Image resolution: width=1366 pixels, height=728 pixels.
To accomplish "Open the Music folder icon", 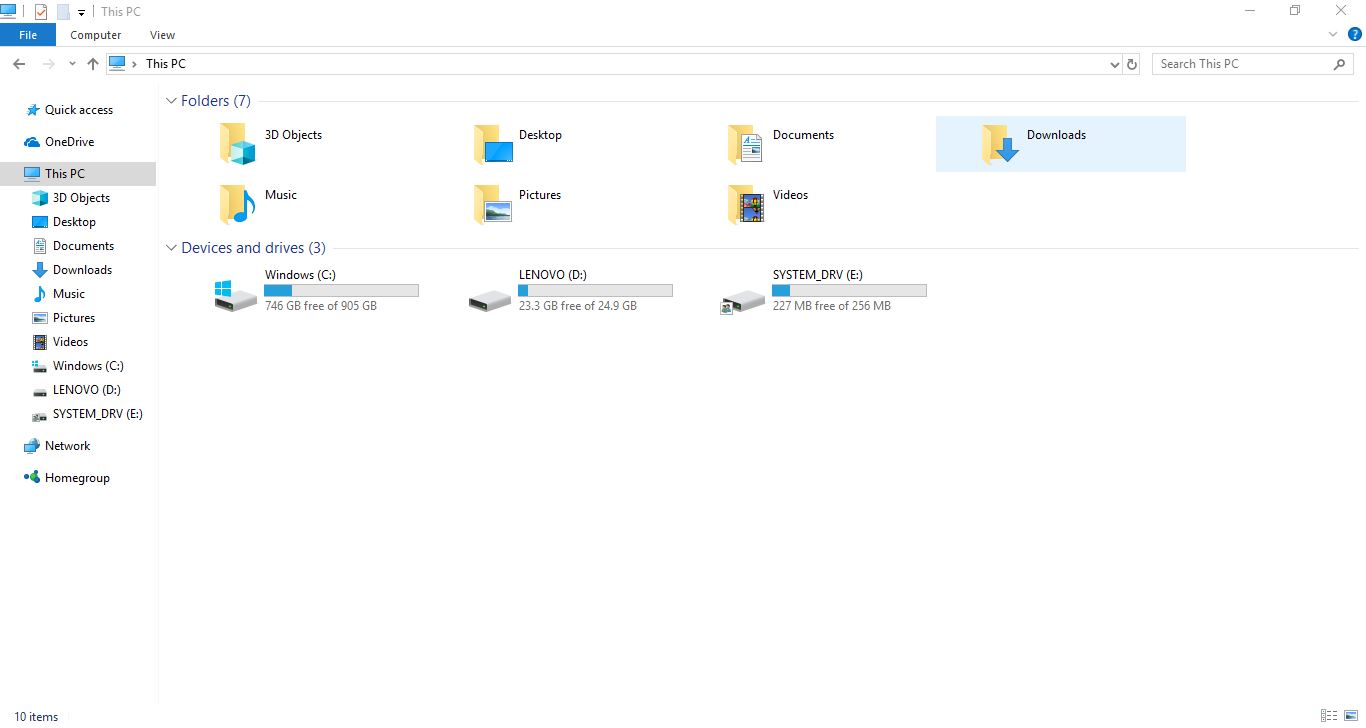I will [237, 204].
